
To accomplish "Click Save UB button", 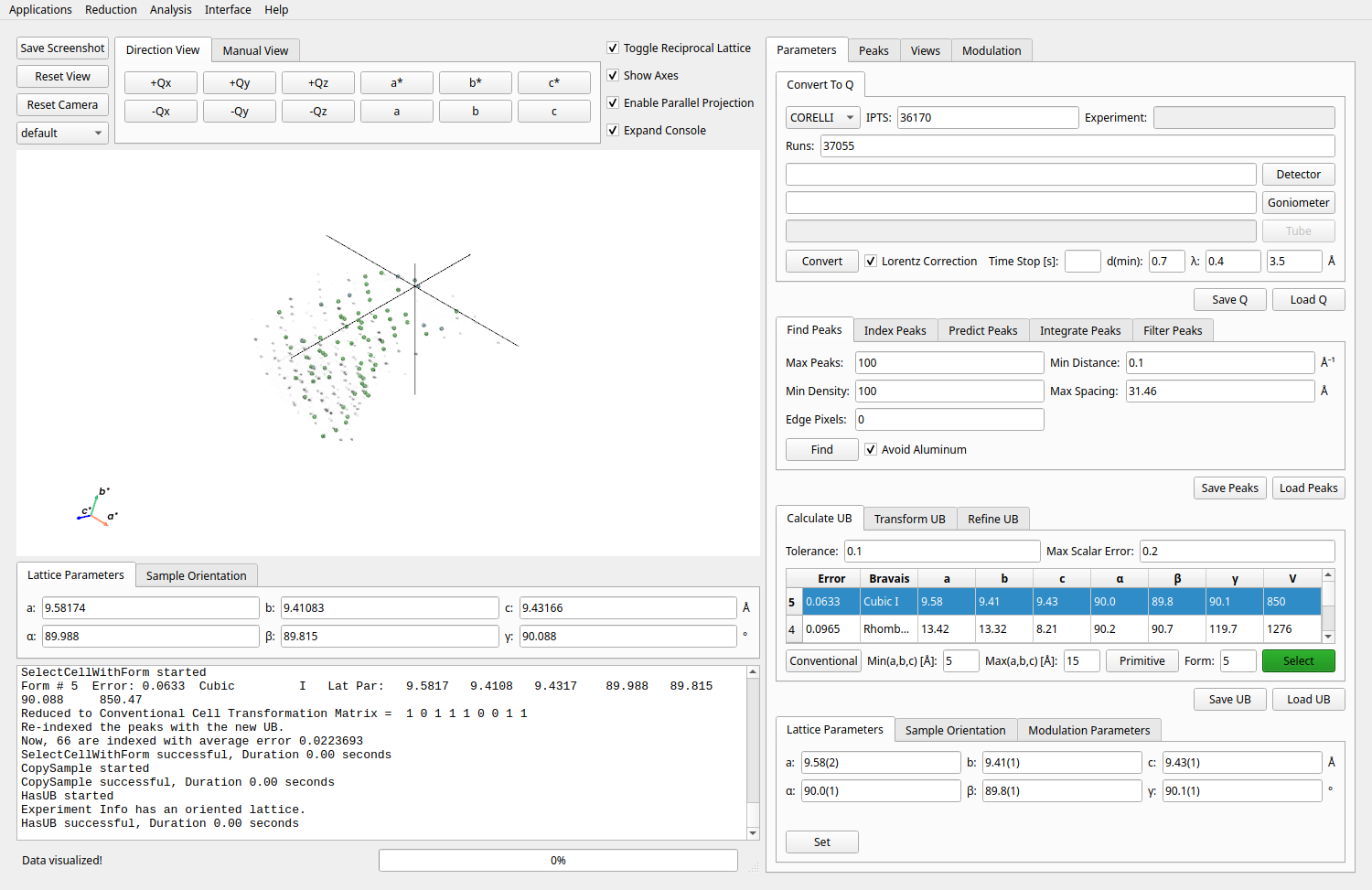I will (x=1230, y=700).
